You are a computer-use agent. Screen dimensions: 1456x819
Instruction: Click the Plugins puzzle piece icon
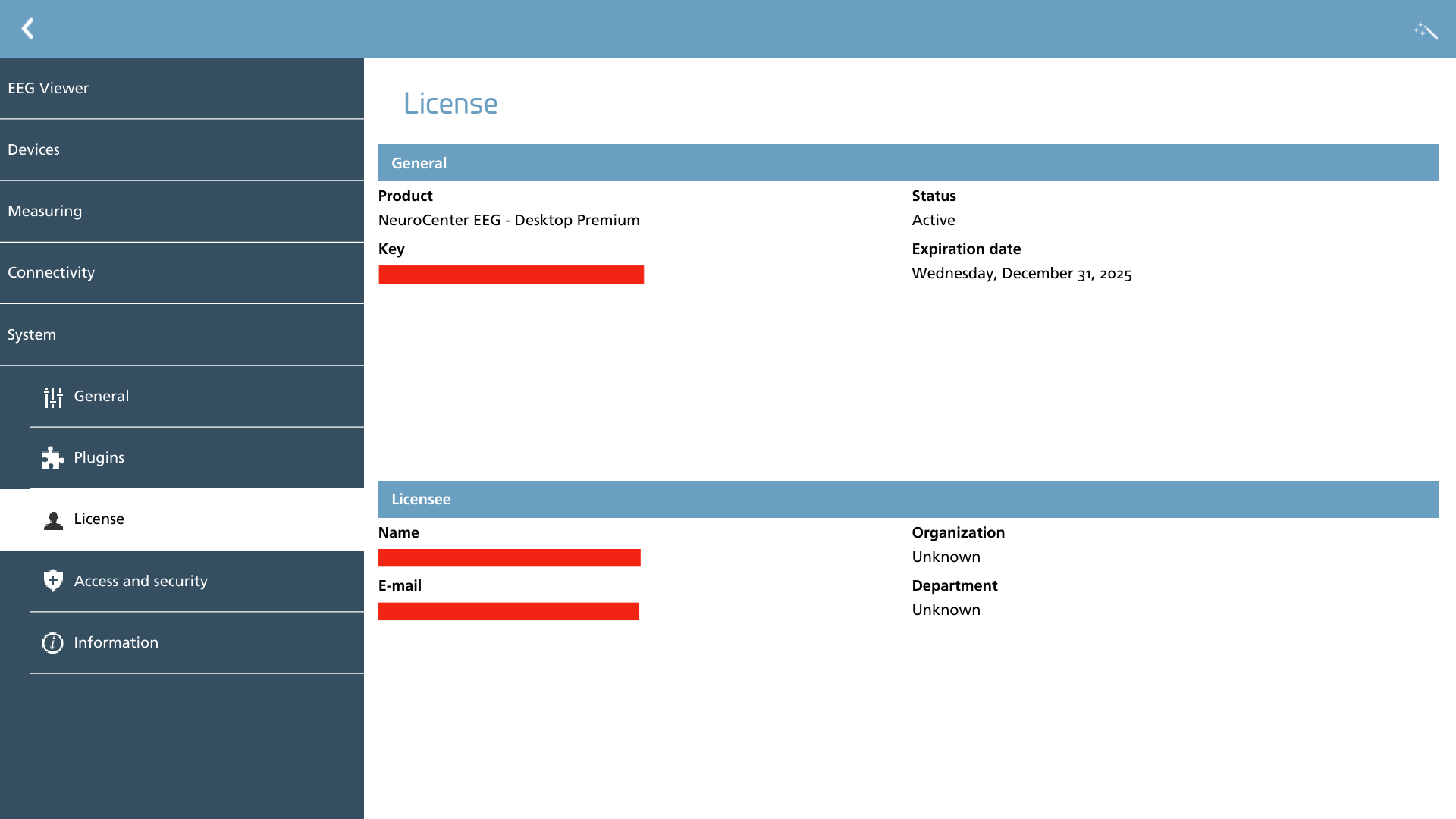coord(52,458)
